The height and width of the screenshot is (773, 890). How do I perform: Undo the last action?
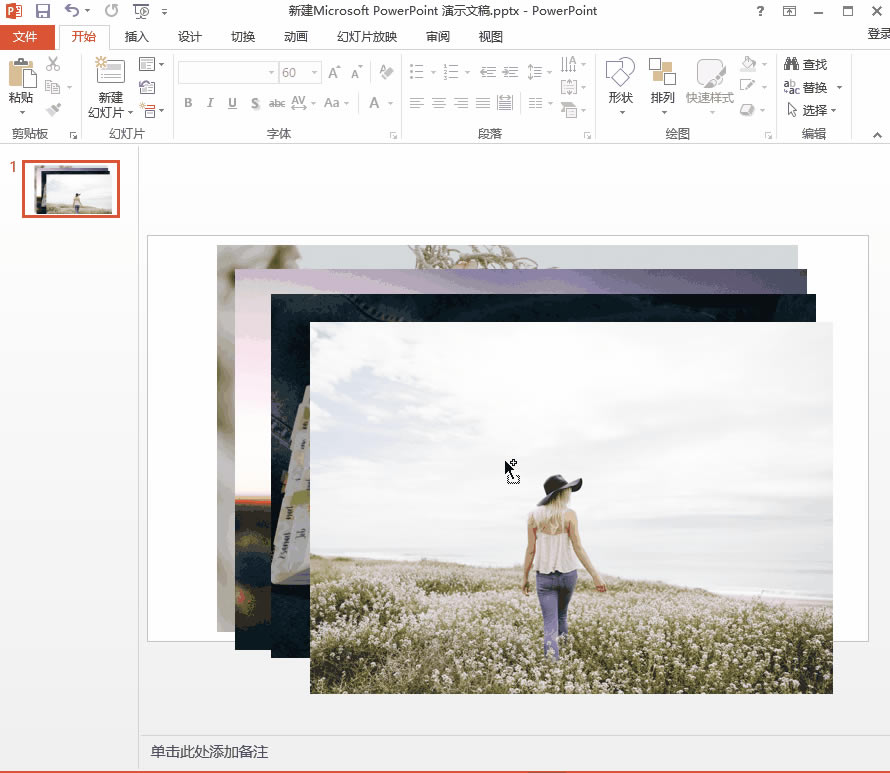click(72, 11)
